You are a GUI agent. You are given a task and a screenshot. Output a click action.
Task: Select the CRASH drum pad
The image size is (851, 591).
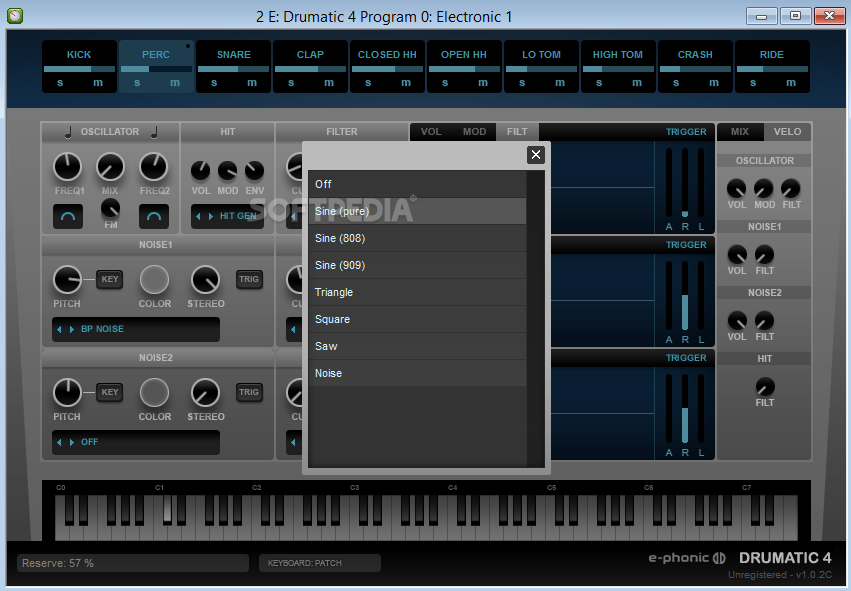click(x=695, y=66)
